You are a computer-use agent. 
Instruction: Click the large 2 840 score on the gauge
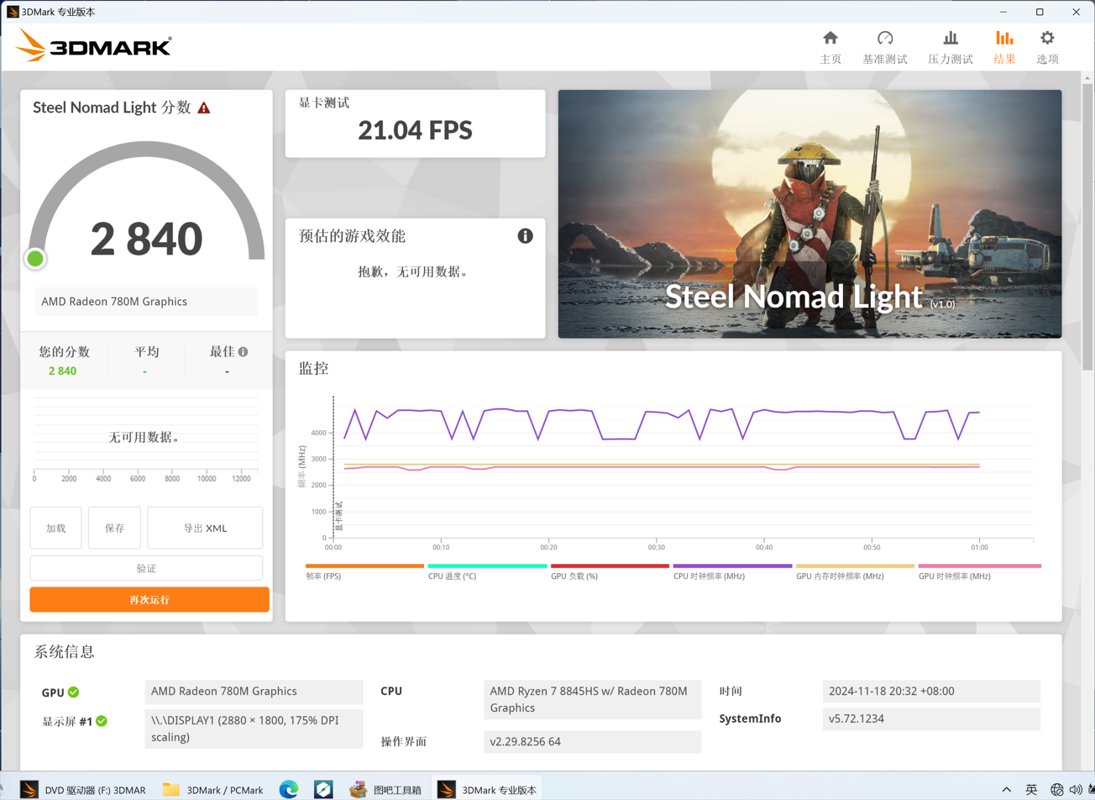tap(147, 239)
